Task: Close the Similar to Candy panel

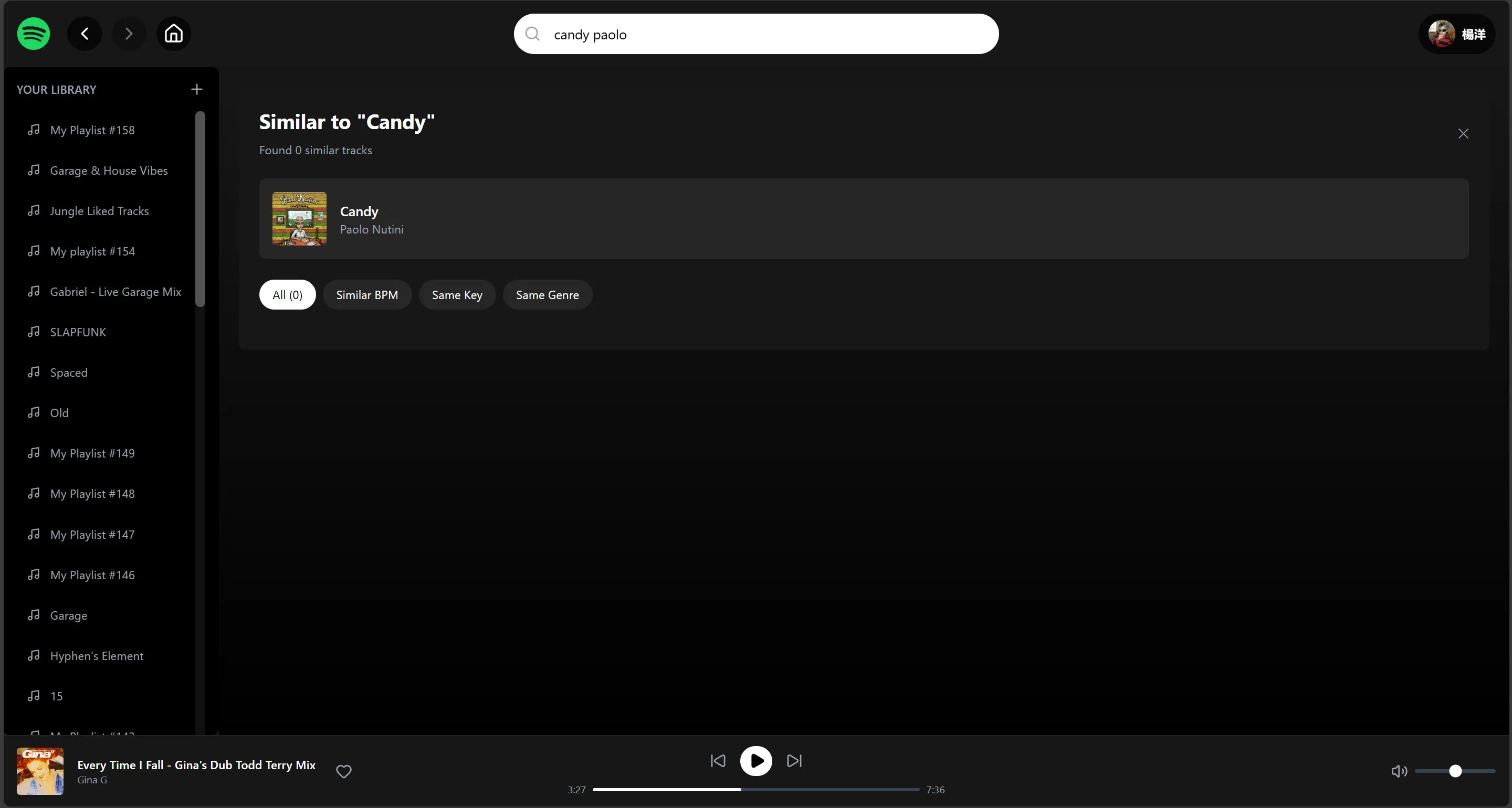Action: [x=1463, y=134]
